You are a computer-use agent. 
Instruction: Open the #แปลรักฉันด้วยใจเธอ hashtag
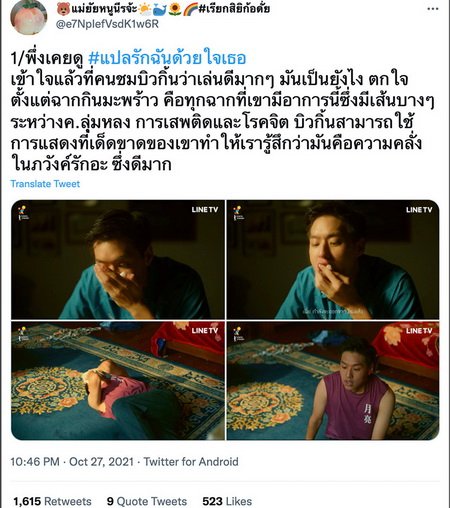(167, 58)
